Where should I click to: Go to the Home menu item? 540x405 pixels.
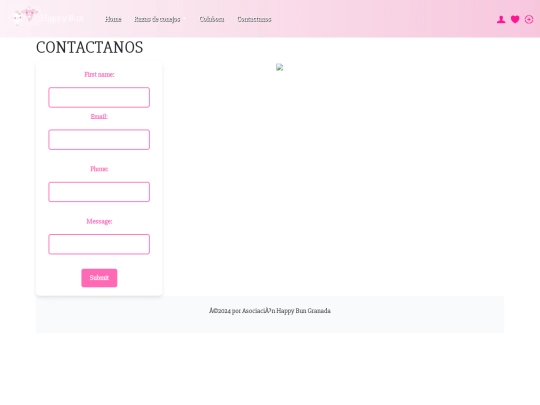(x=113, y=19)
